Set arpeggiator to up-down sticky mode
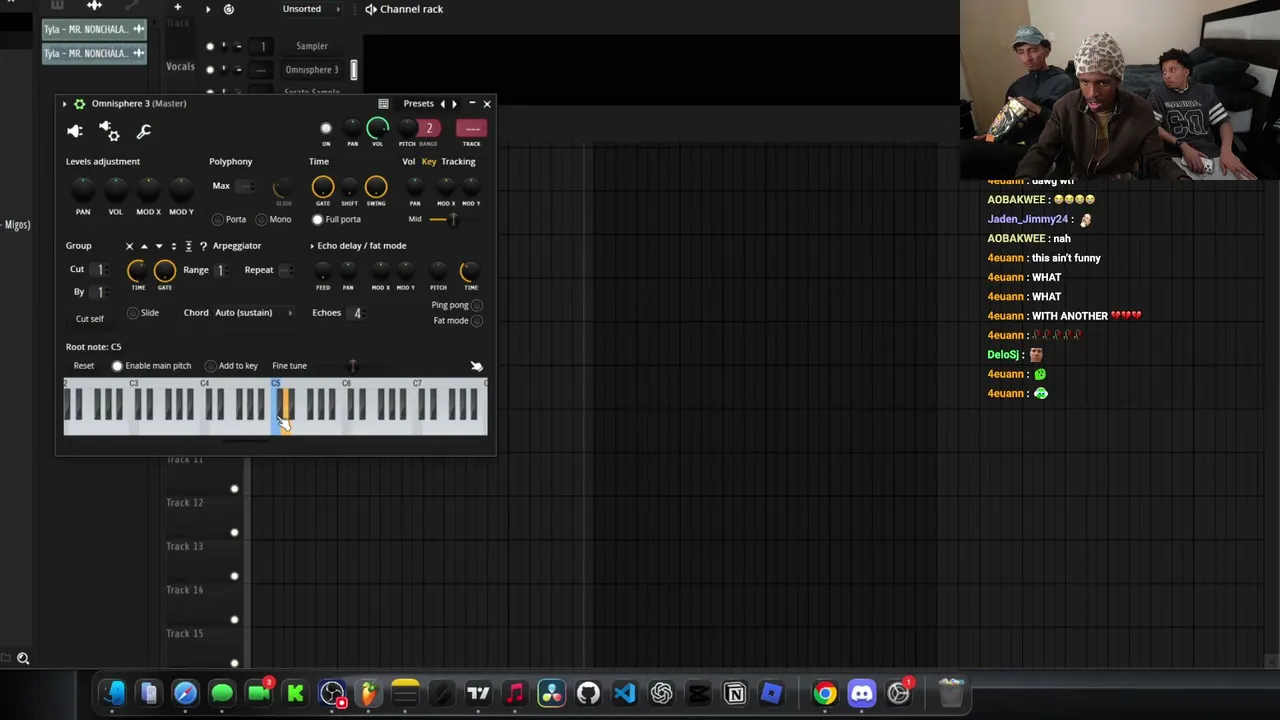 point(188,246)
